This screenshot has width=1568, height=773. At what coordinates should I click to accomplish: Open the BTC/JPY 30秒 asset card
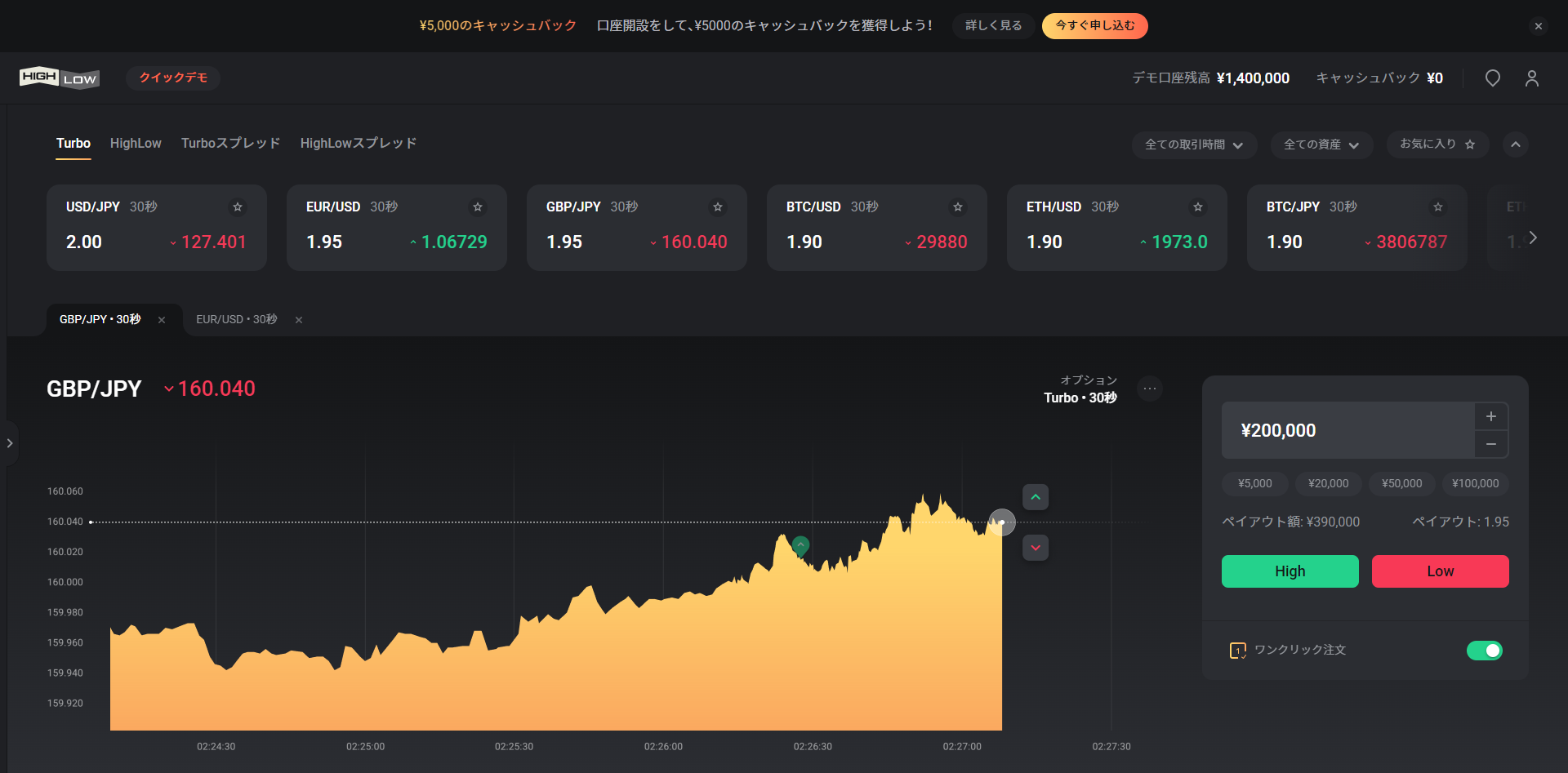coord(1357,228)
